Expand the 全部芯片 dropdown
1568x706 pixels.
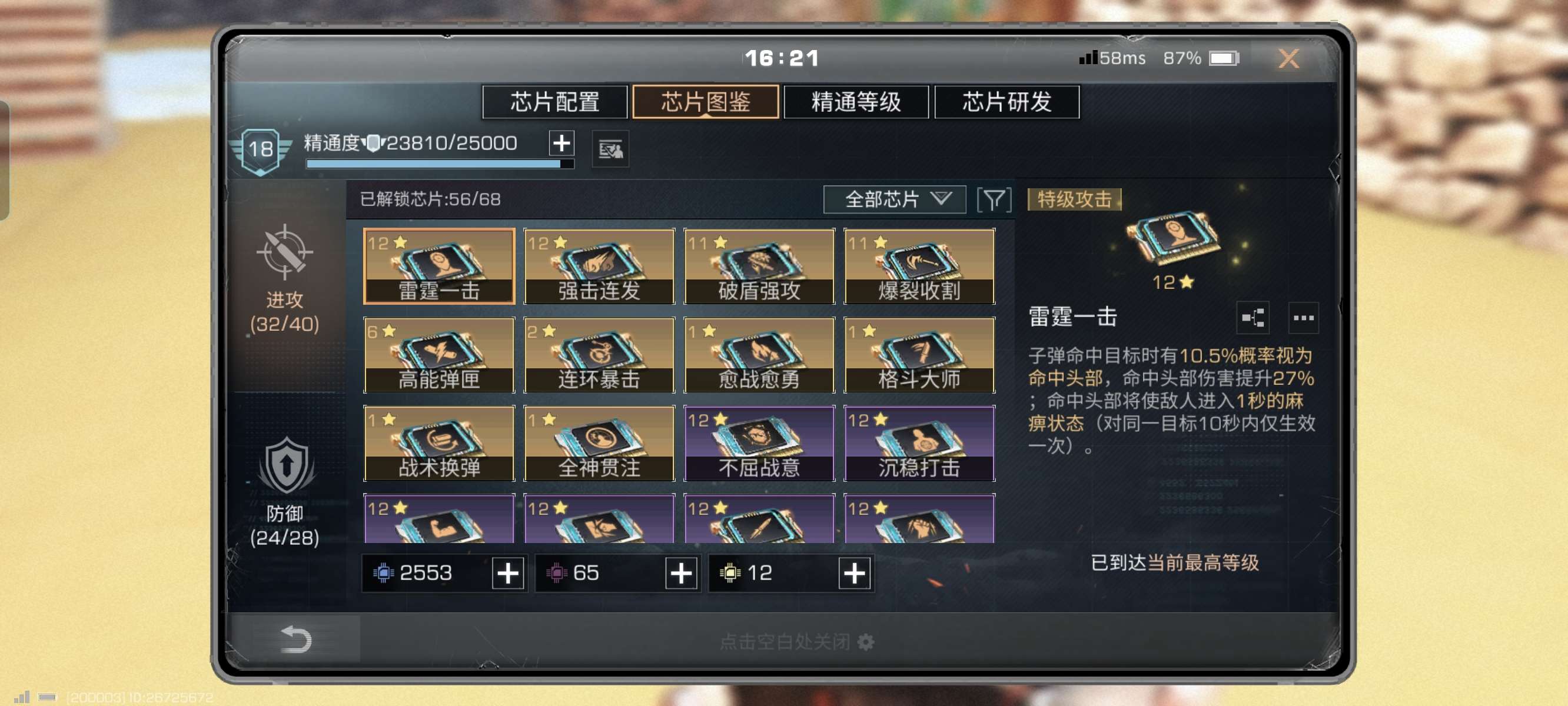(x=894, y=199)
